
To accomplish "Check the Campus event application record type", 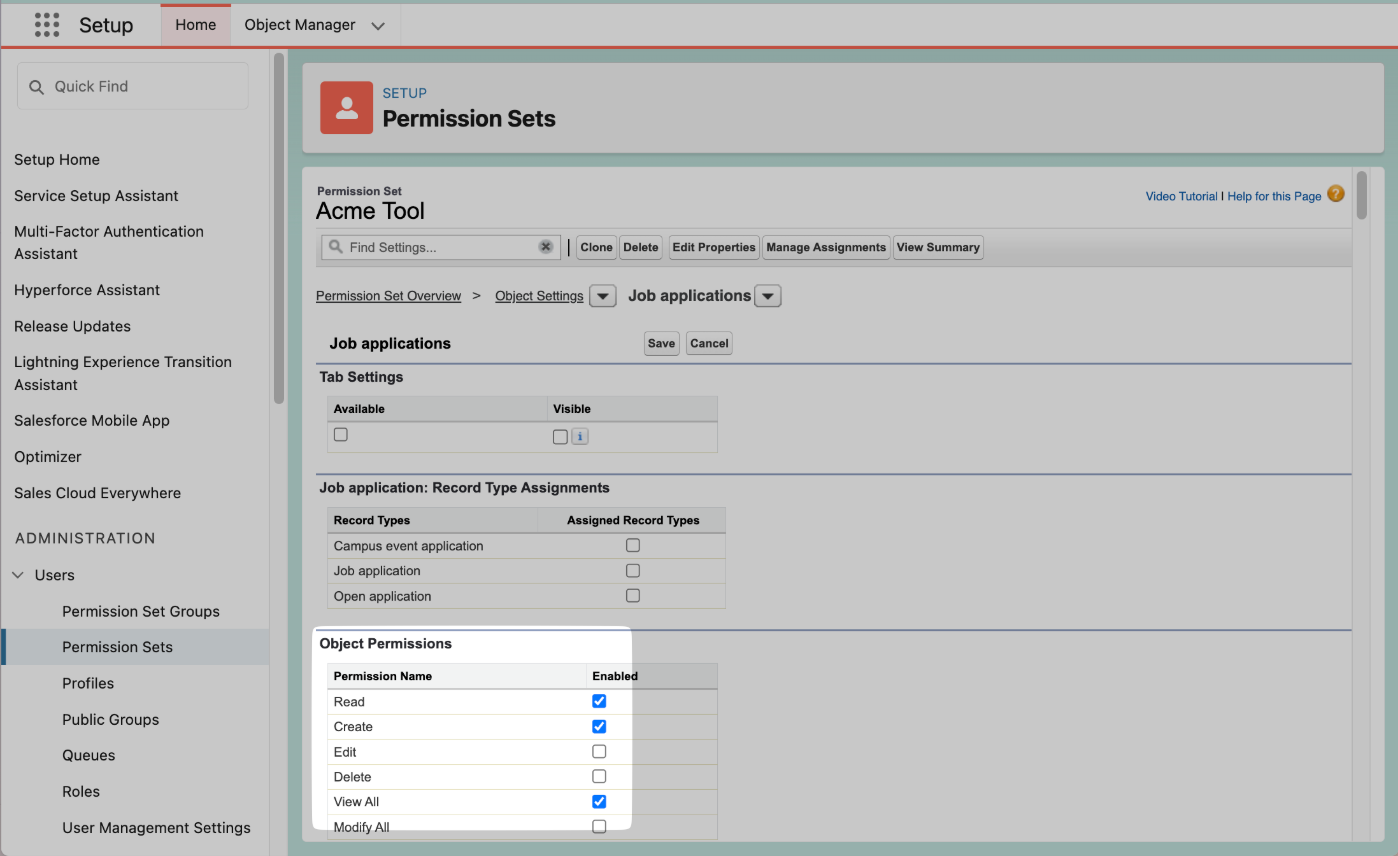I will coord(633,546).
